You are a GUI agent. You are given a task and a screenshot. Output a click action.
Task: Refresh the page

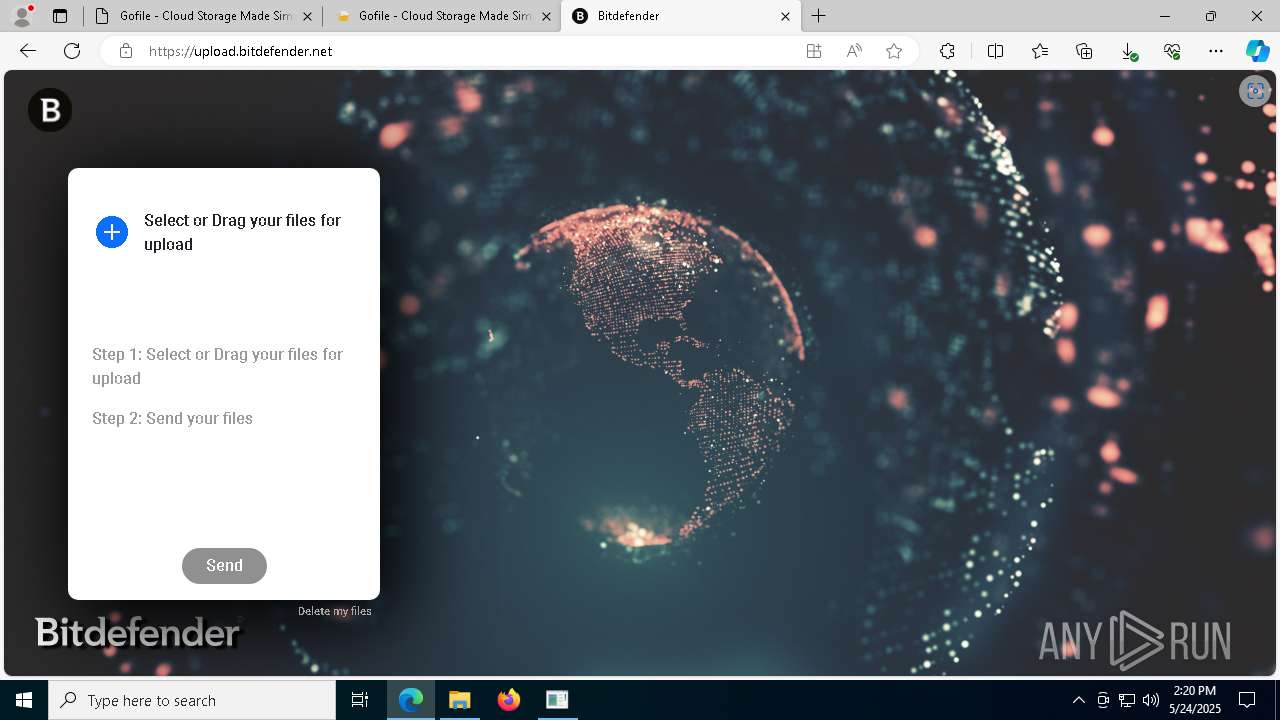click(x=72, y=51)
